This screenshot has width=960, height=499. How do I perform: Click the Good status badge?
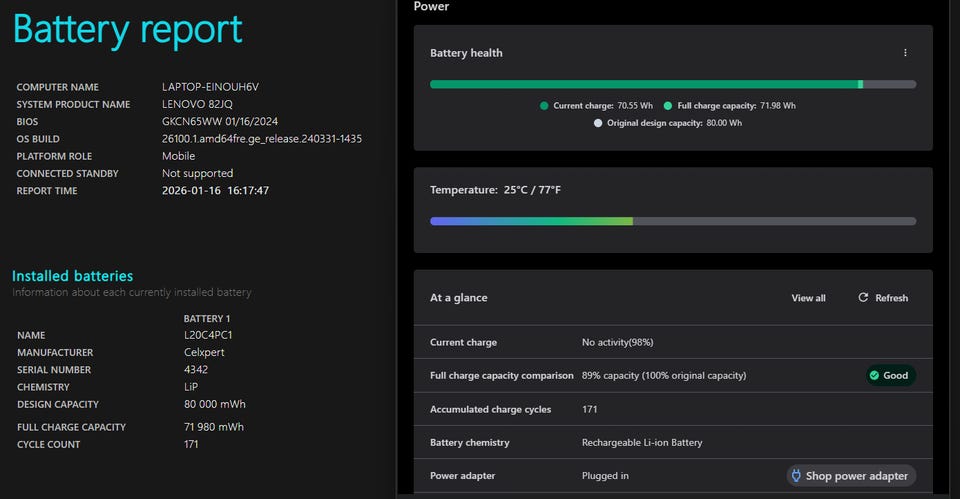click(889, 376)
